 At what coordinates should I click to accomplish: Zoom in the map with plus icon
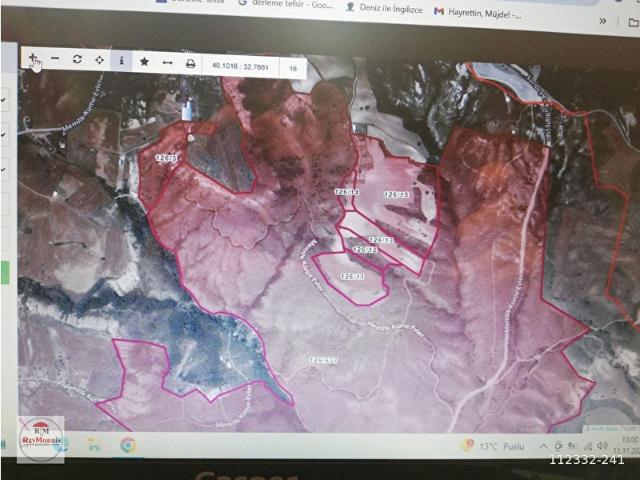click(x=33, y=58)
